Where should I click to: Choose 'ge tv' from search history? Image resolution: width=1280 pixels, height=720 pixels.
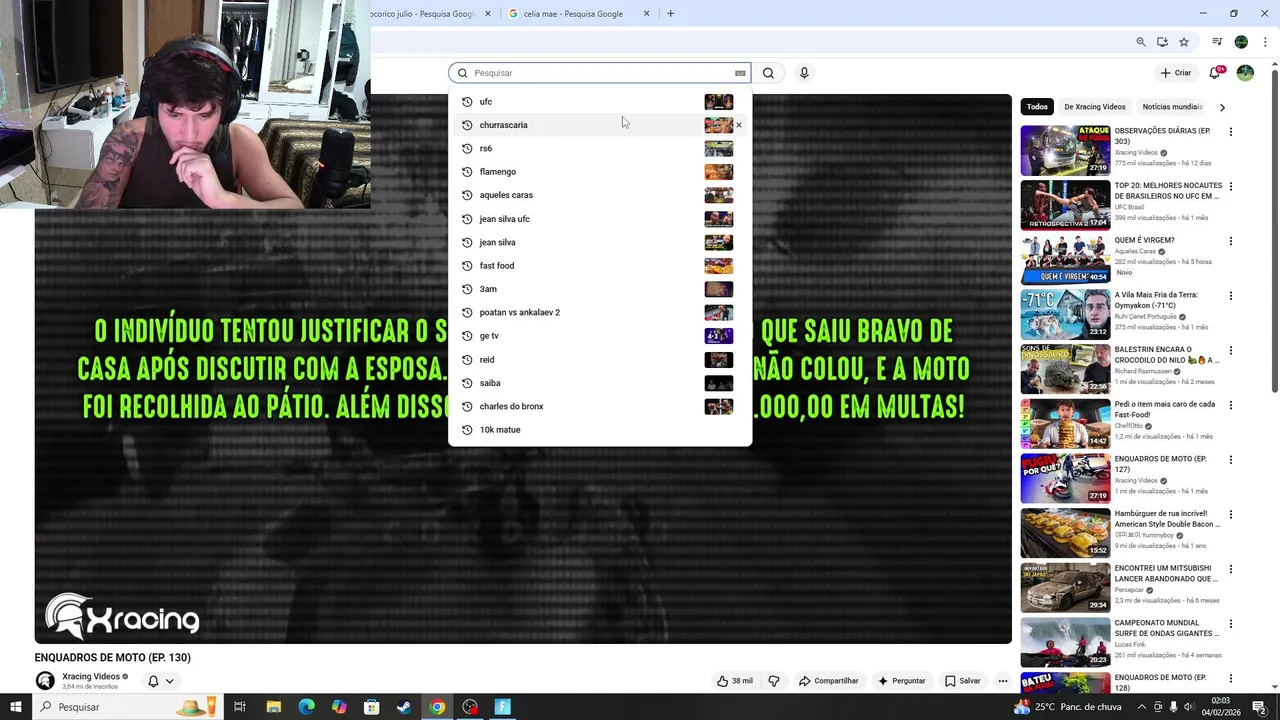(x=600, y=336)
